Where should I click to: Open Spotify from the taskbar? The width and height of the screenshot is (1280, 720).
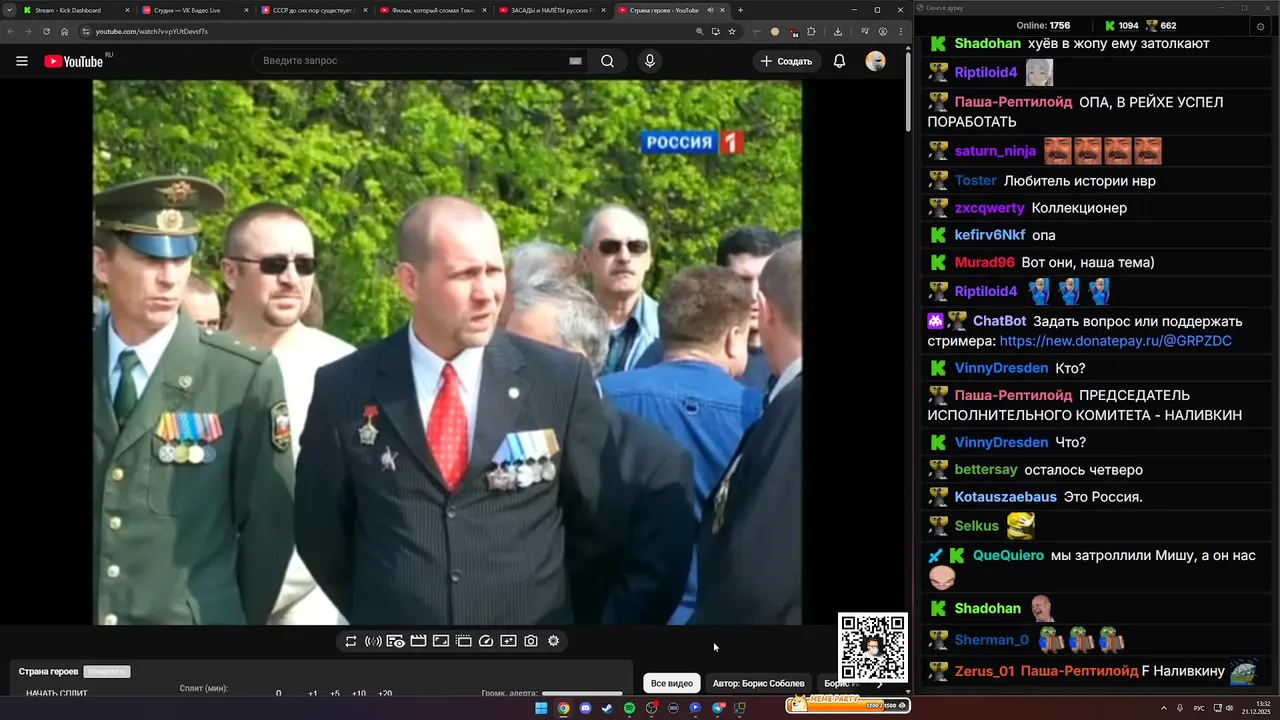[x=629, y=708]
